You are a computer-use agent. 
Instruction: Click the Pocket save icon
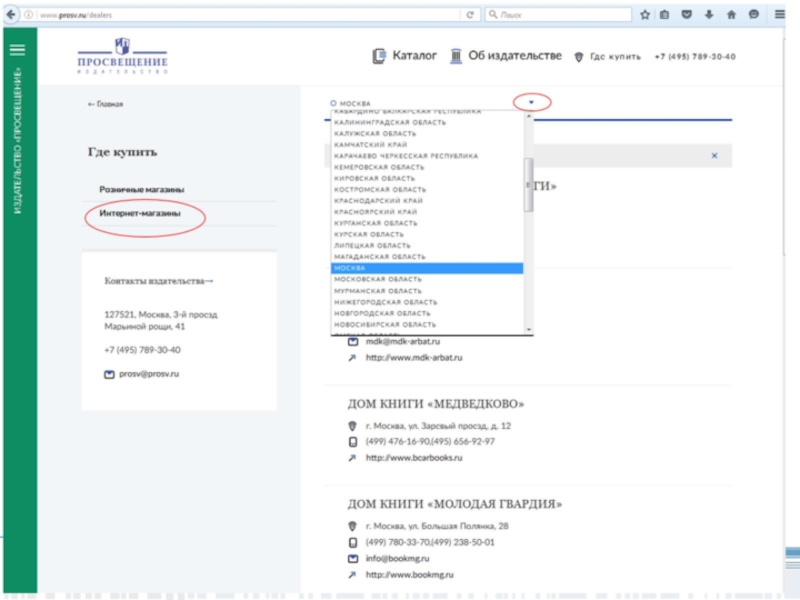(687, 14)
